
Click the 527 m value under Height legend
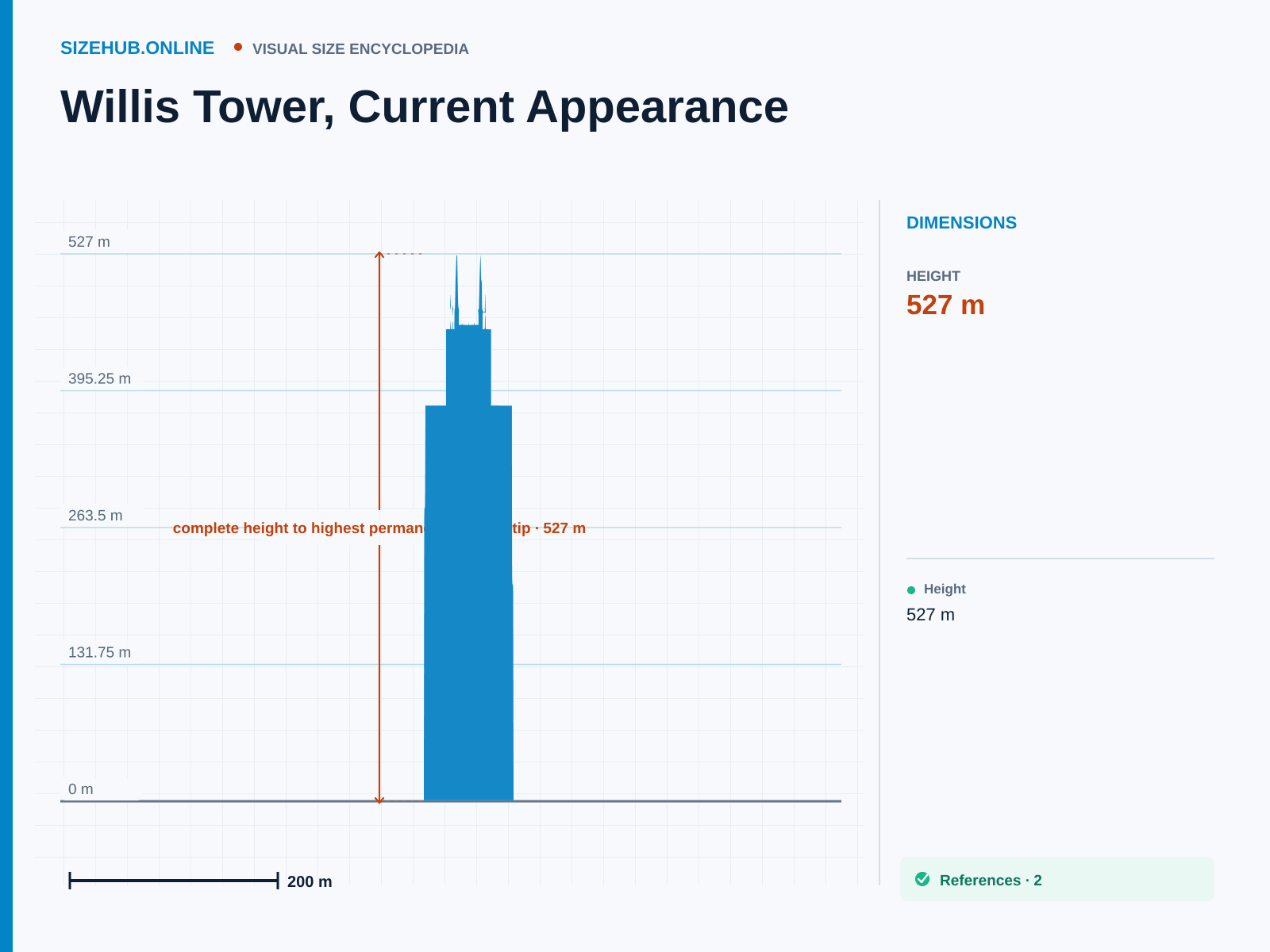[x=930, y=615]
